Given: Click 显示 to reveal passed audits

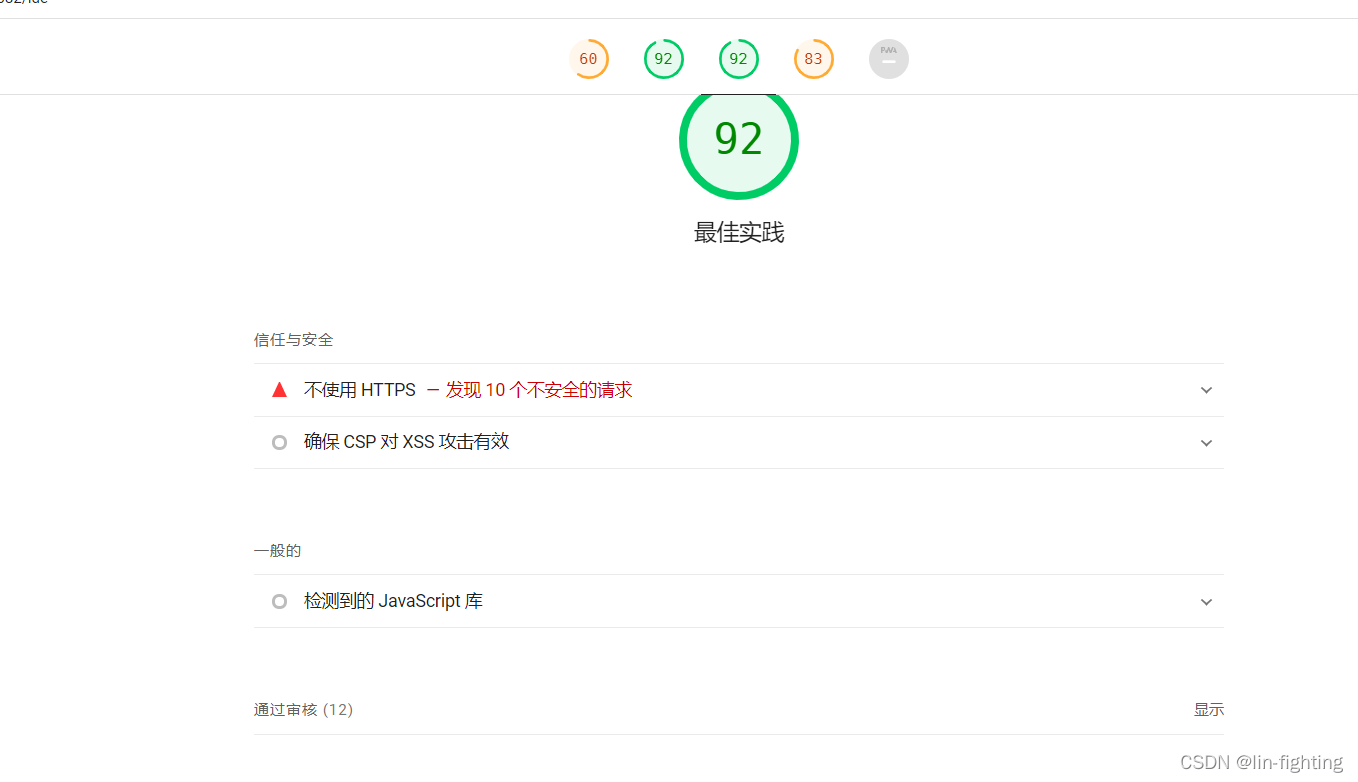Looking at the screenshot, I should (x=1209, y=709).
